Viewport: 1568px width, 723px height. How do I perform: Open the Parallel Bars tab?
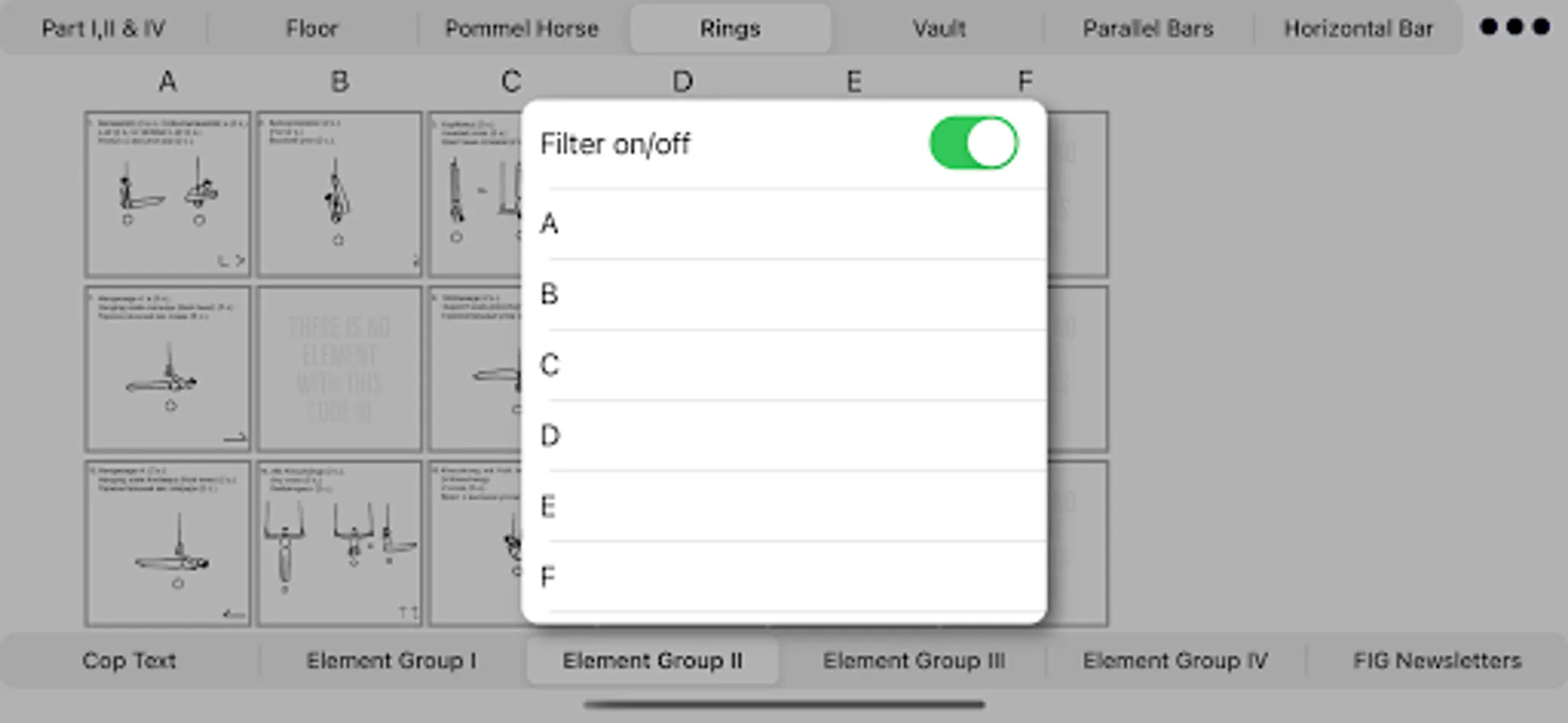click(x=1147, y=29)
